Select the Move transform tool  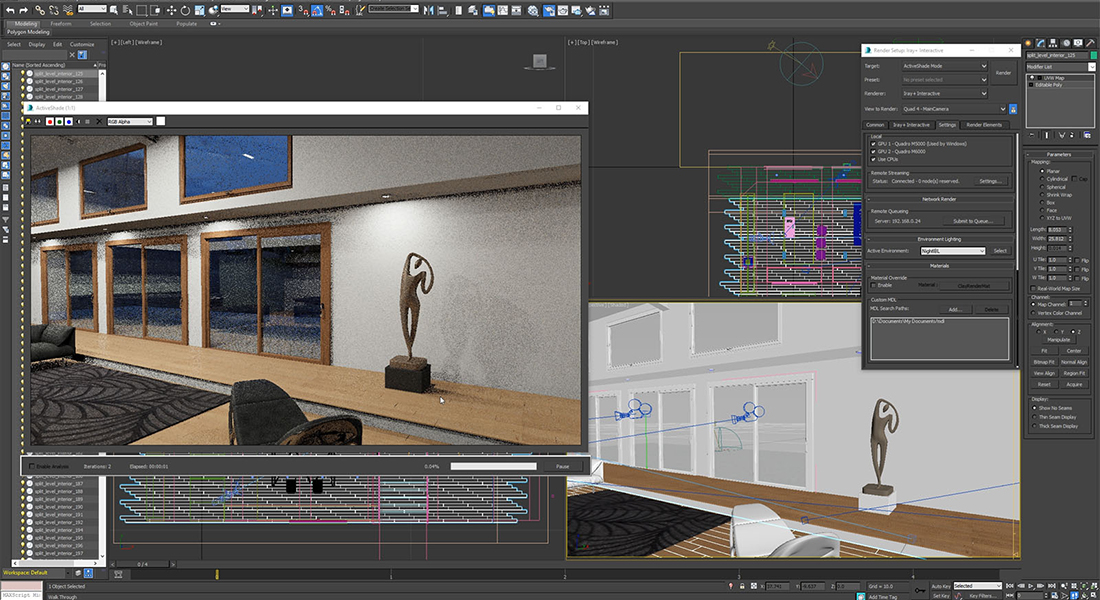pos(172,9)
